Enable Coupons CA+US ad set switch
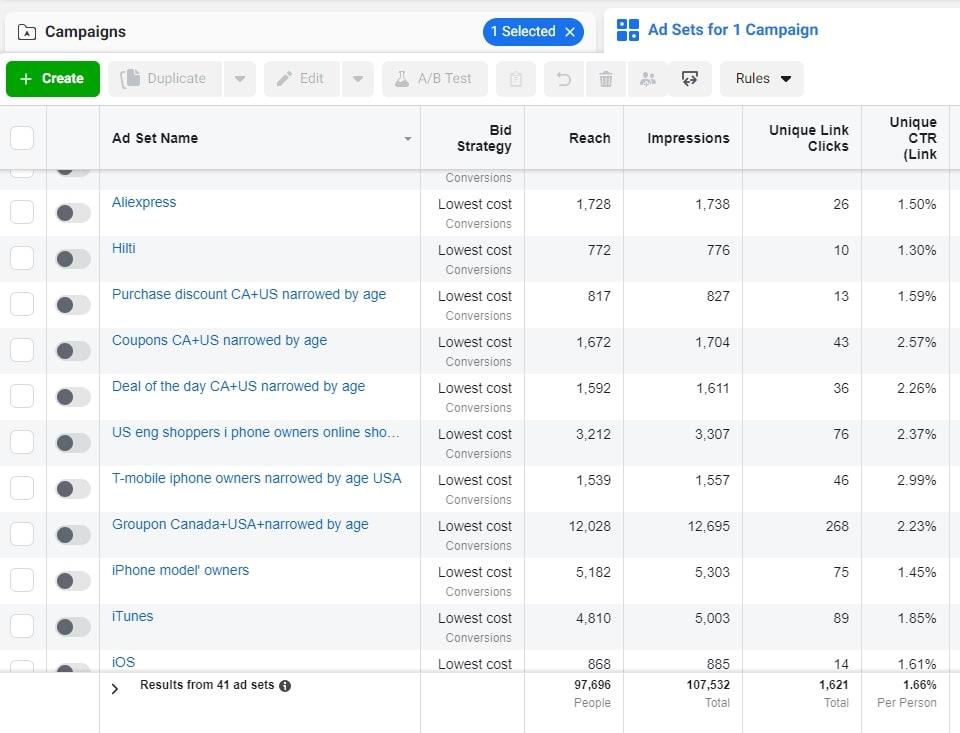The height and width of the screenshot is (733, 960). (x=73, y=351)
